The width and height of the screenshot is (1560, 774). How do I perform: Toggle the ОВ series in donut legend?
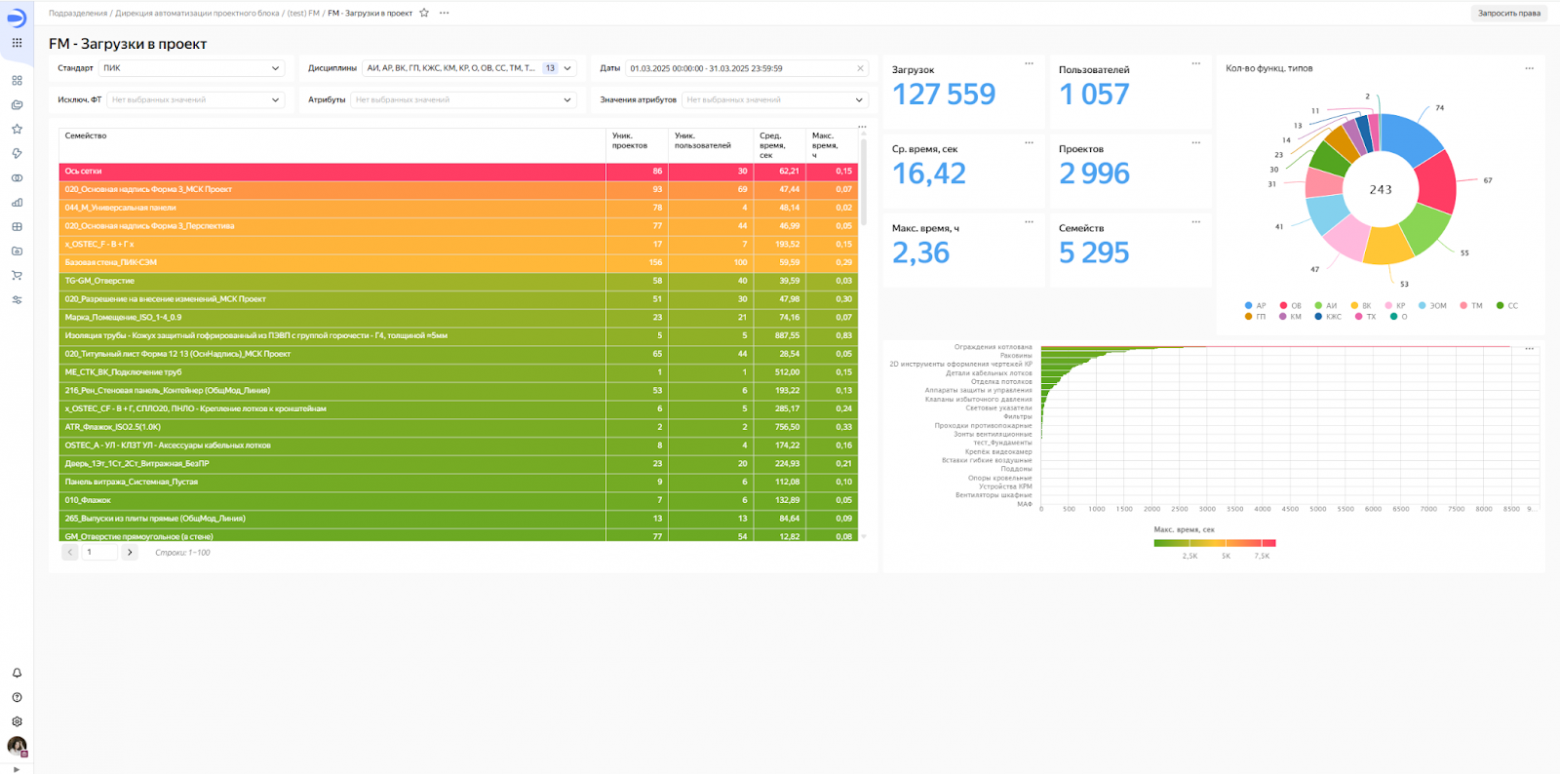(1290, 305)
